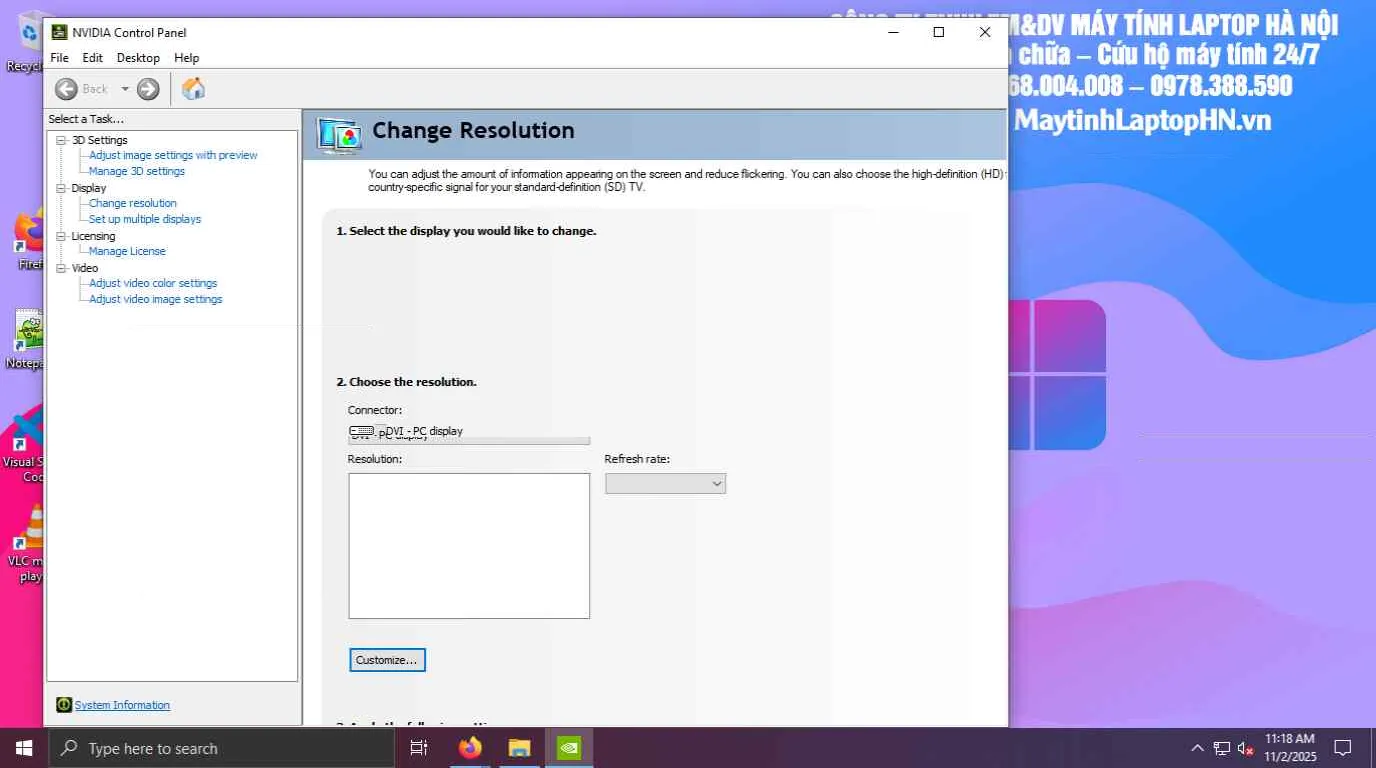Click the muted volume tray icon

coord(1246,748)
